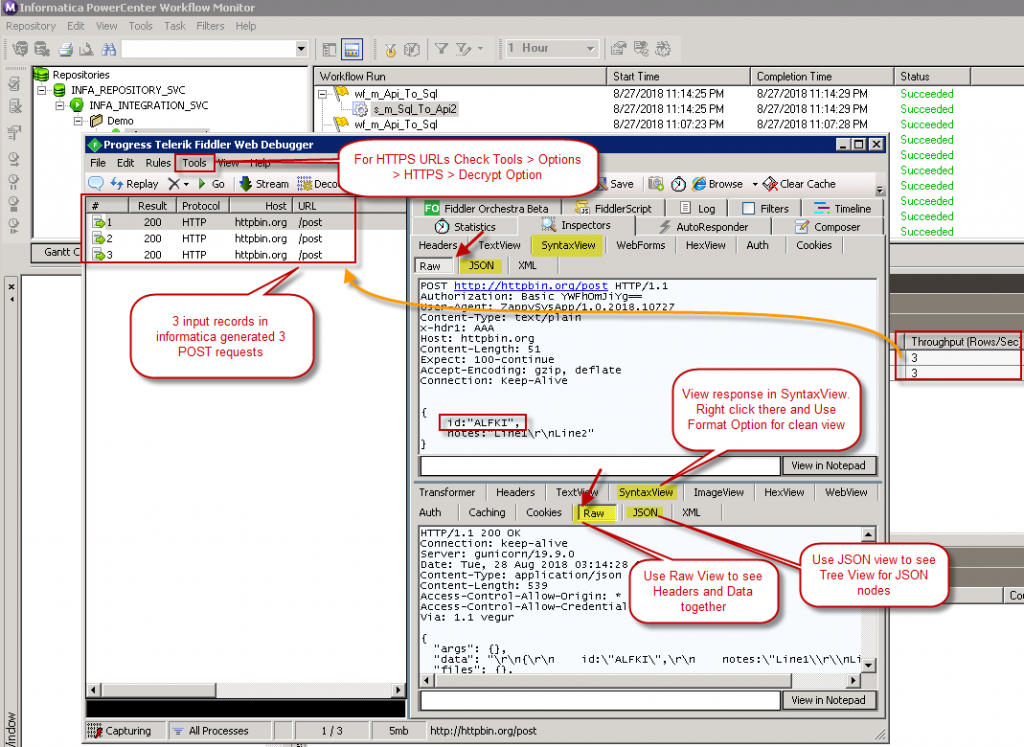
Task: Launch Browse with the Internet Explorer icon
Action: pos(699,184)
